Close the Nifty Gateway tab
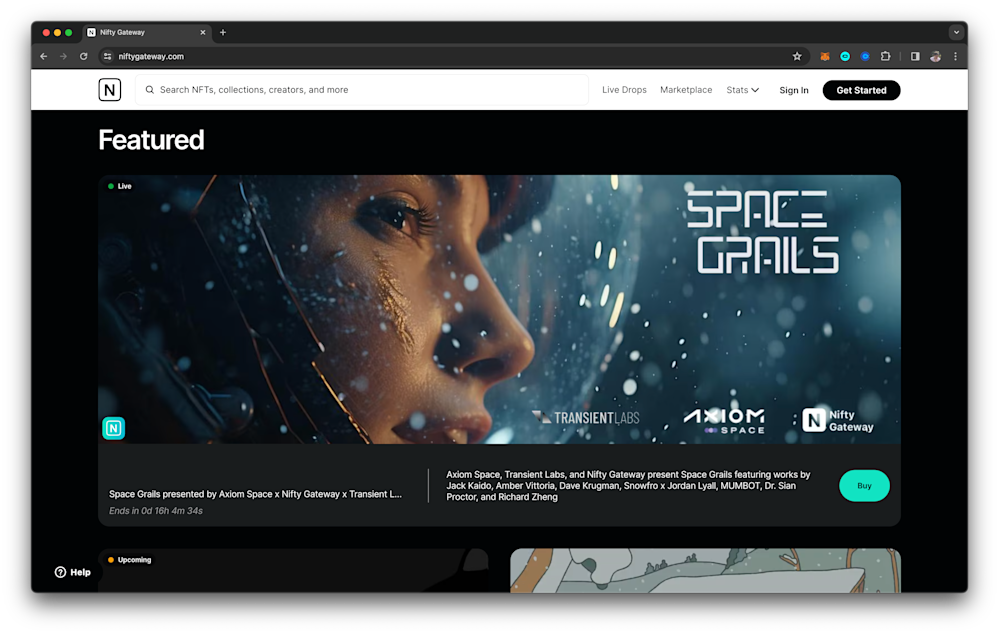Screen dimensions: 999x634 pos(203,32)
